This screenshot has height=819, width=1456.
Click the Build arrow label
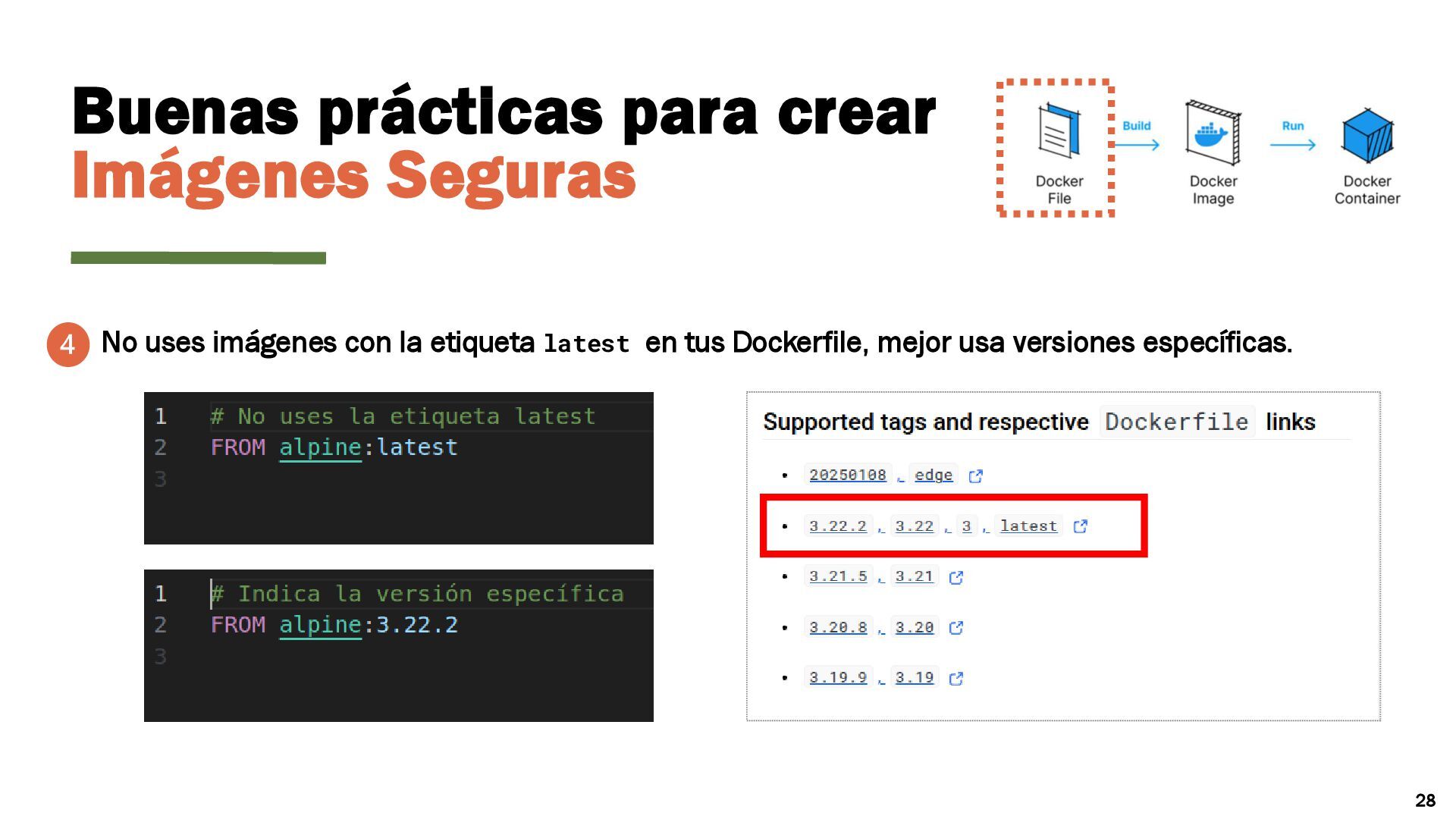click(1136, 126)
